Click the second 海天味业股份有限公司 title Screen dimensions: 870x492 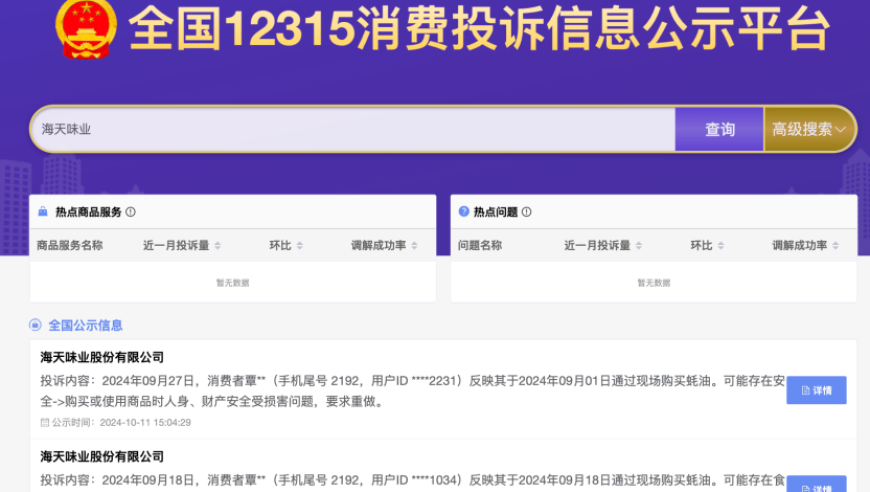[x=102, y=457]
